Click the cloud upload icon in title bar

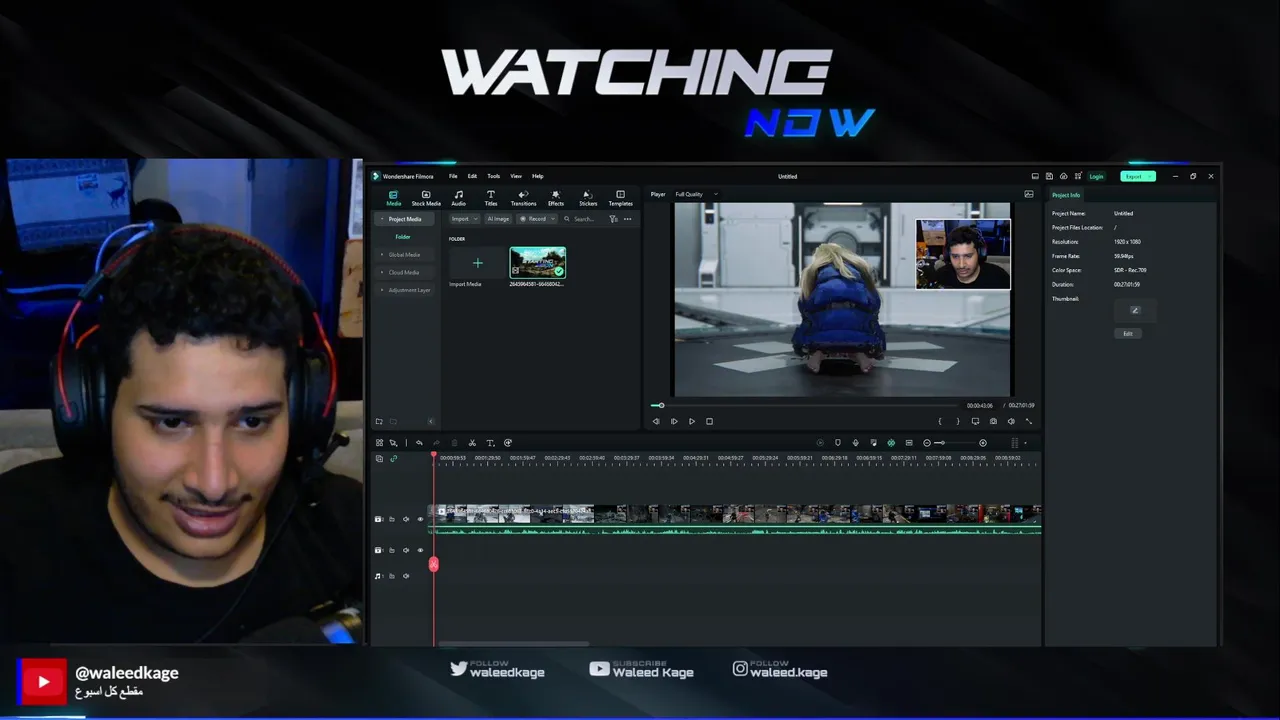tap(1063, 176)
